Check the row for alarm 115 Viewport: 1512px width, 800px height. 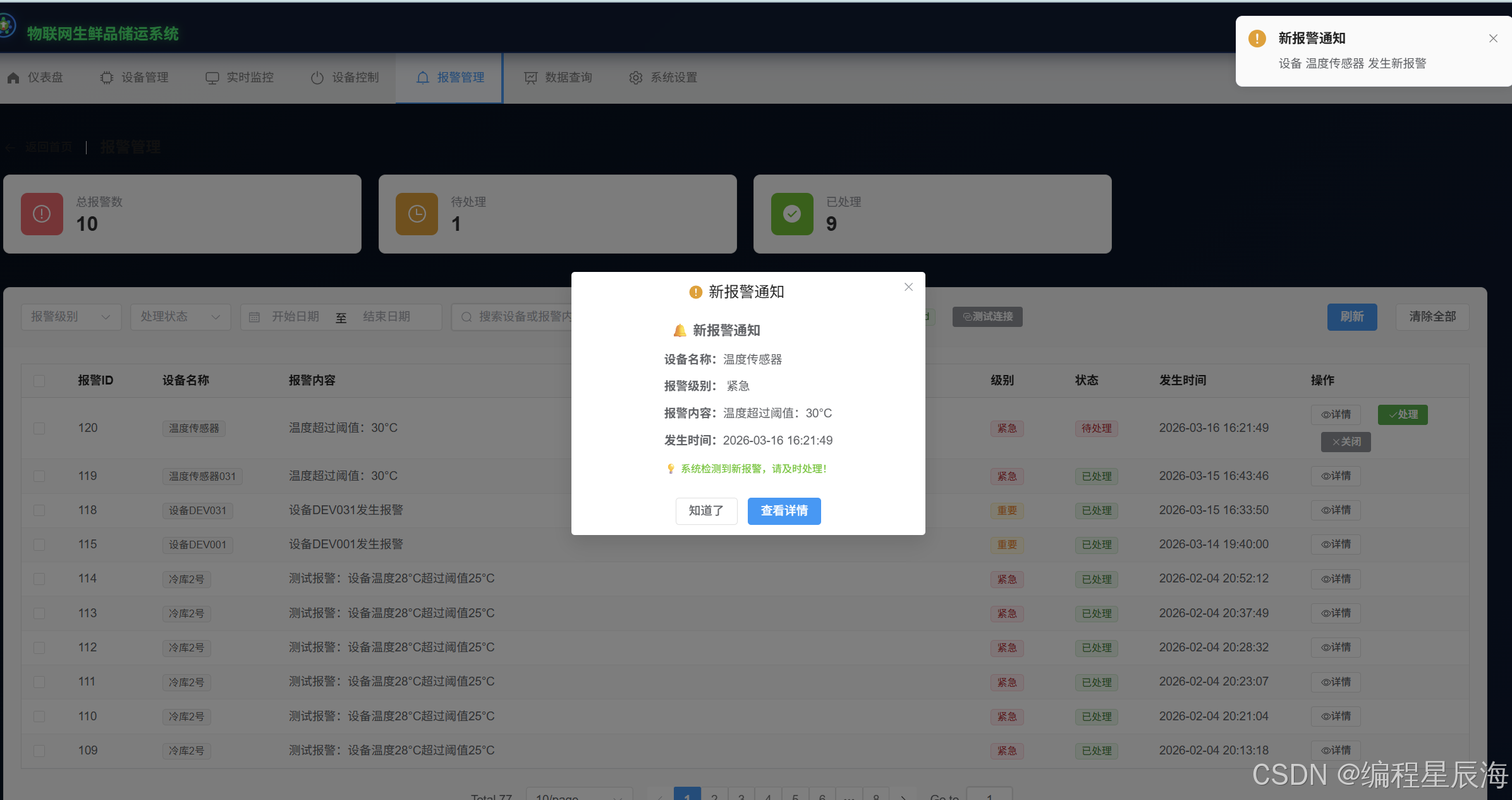39,545
